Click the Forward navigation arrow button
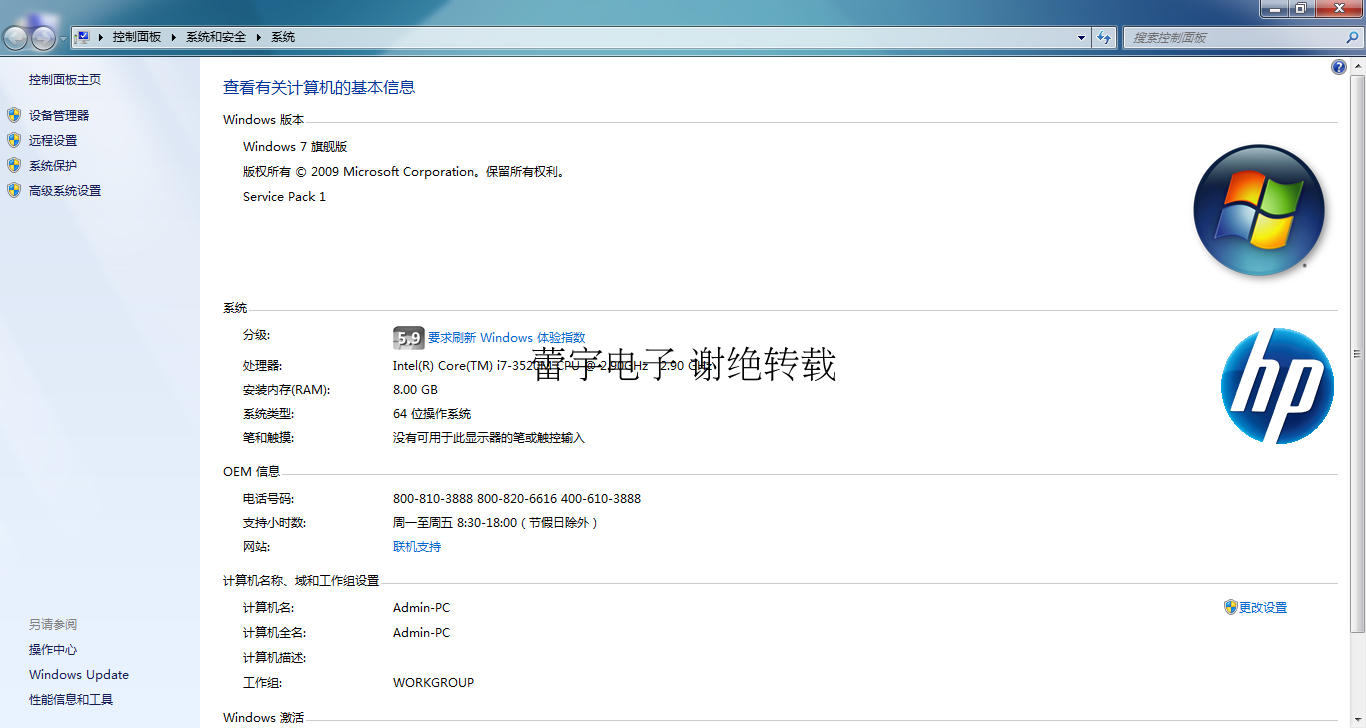 pyautogui.click(x=44, y=38)
